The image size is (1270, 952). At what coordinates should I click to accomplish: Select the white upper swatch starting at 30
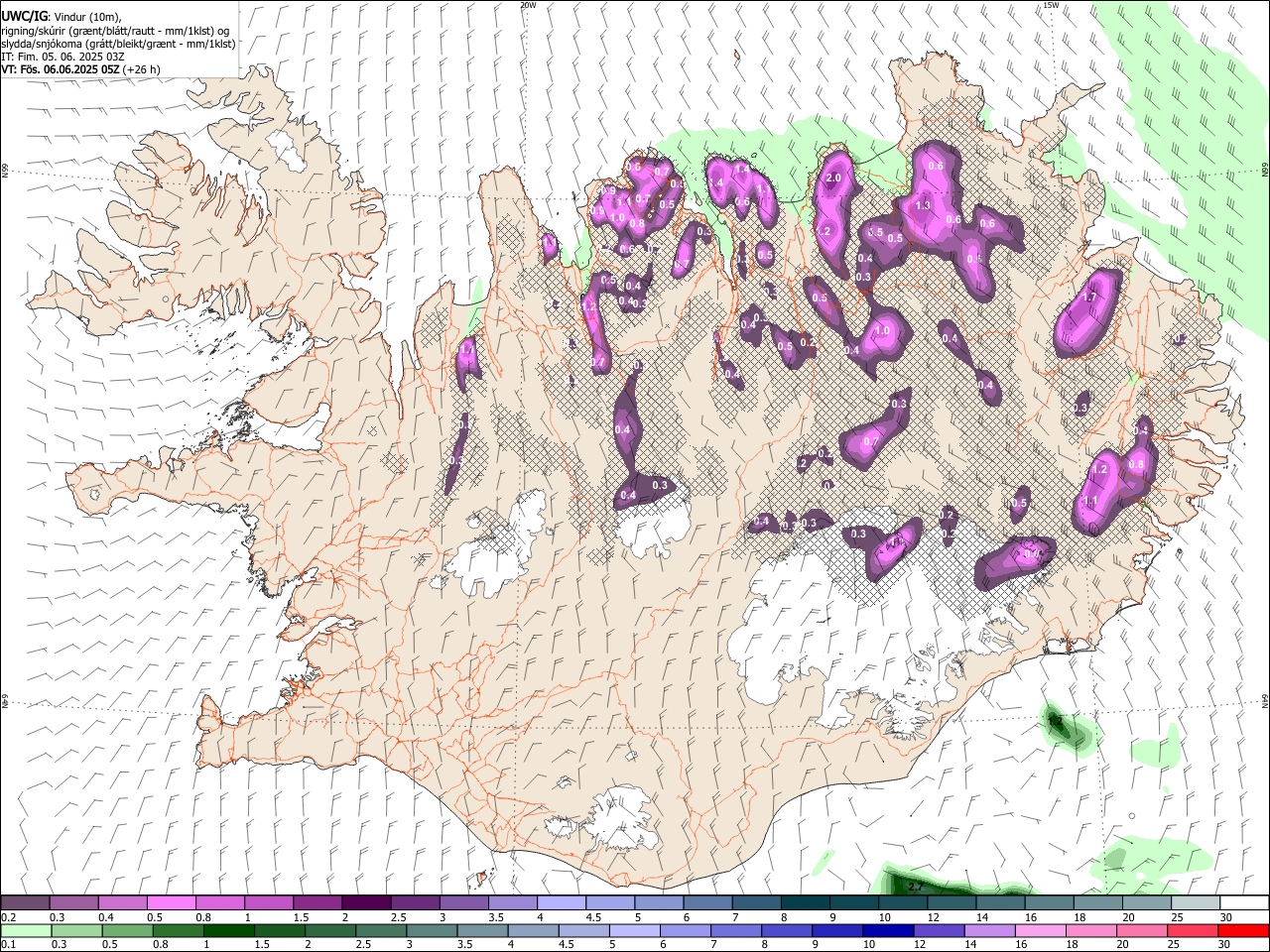click(1244, 902)
